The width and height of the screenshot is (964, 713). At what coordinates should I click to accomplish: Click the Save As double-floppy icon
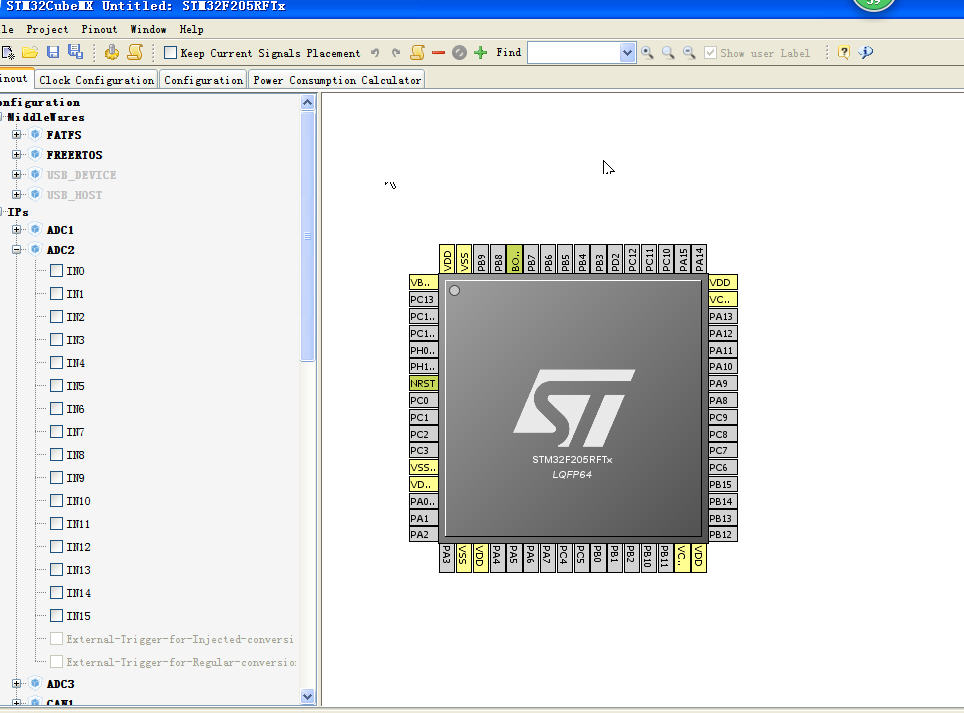76,52
